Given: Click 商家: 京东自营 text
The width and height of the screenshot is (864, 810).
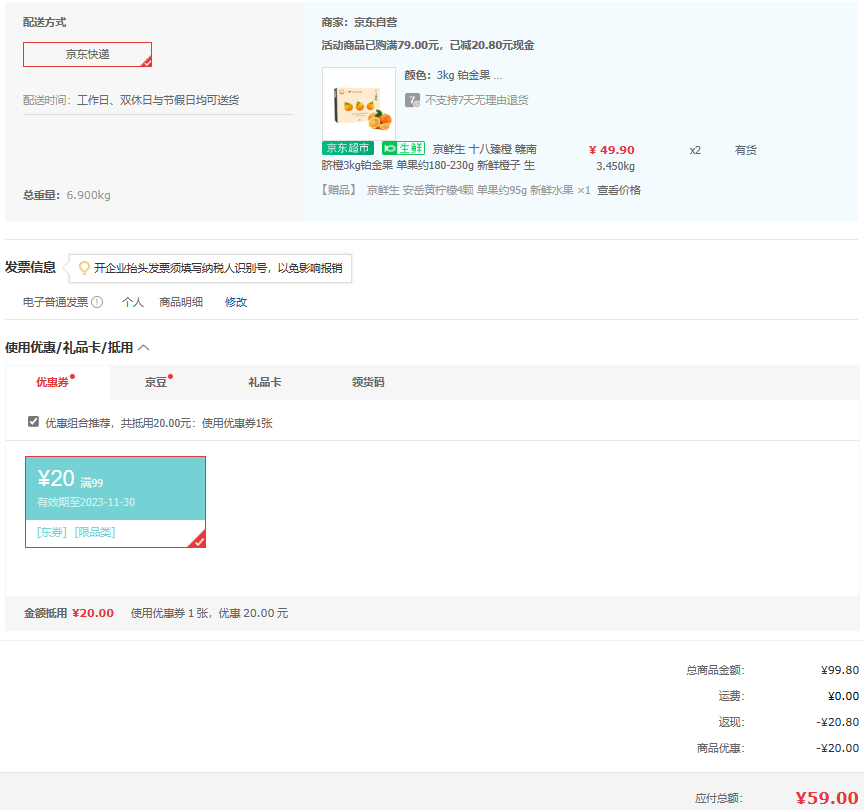Looking at the screenshot, I should click(x=359, y=23).
